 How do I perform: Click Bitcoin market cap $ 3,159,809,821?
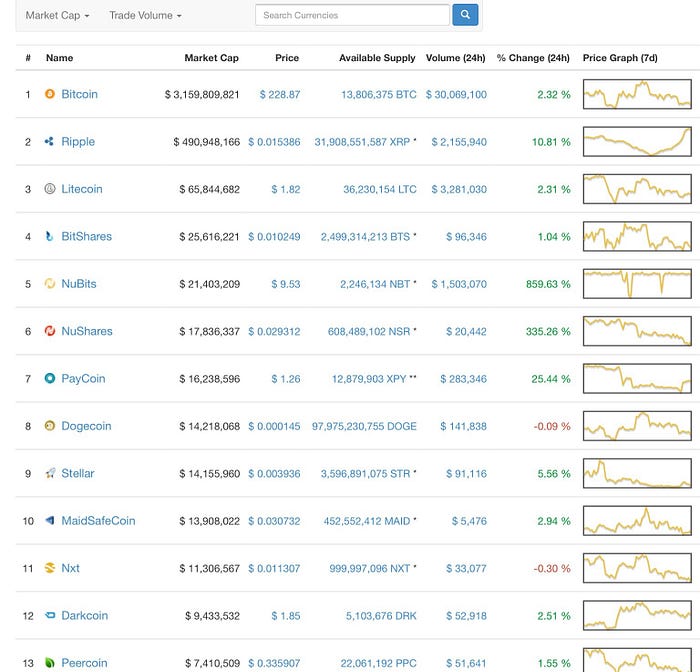(202, 95)
